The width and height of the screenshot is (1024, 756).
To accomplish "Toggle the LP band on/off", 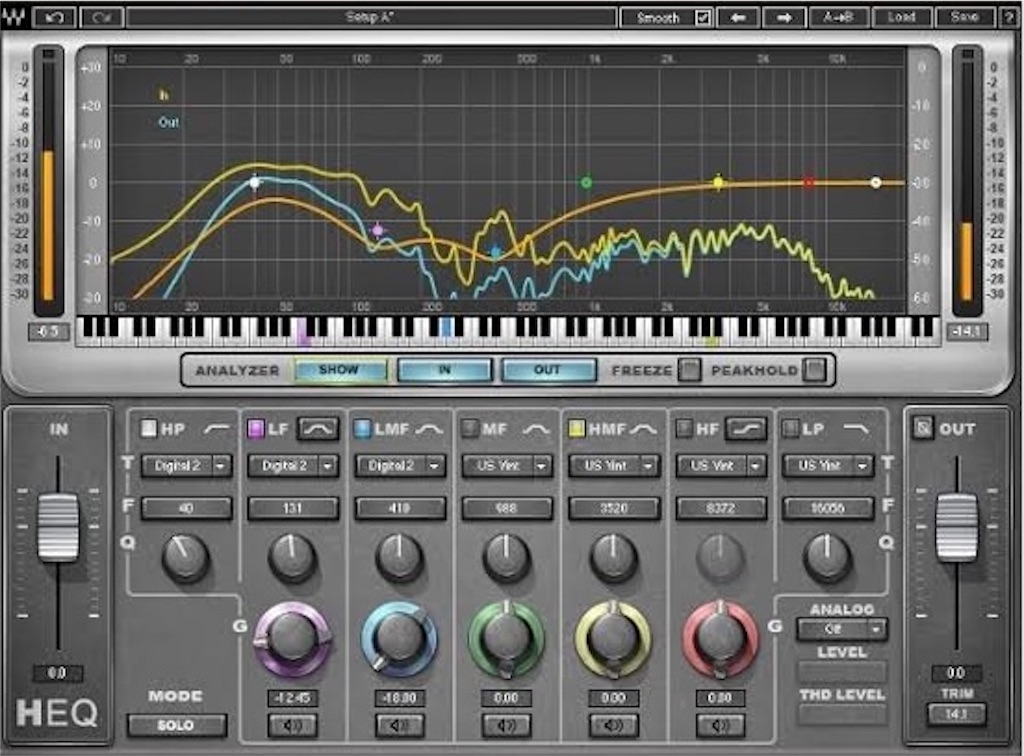I will pos(790,428).
